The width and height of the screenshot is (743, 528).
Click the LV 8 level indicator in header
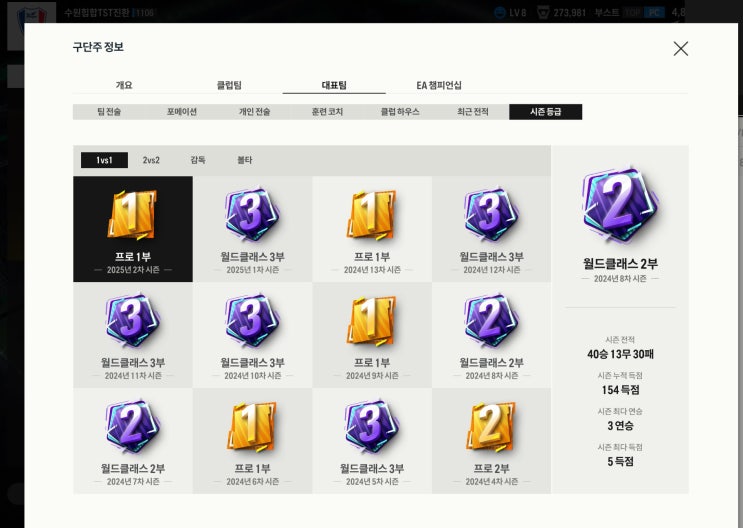[517, 12]
